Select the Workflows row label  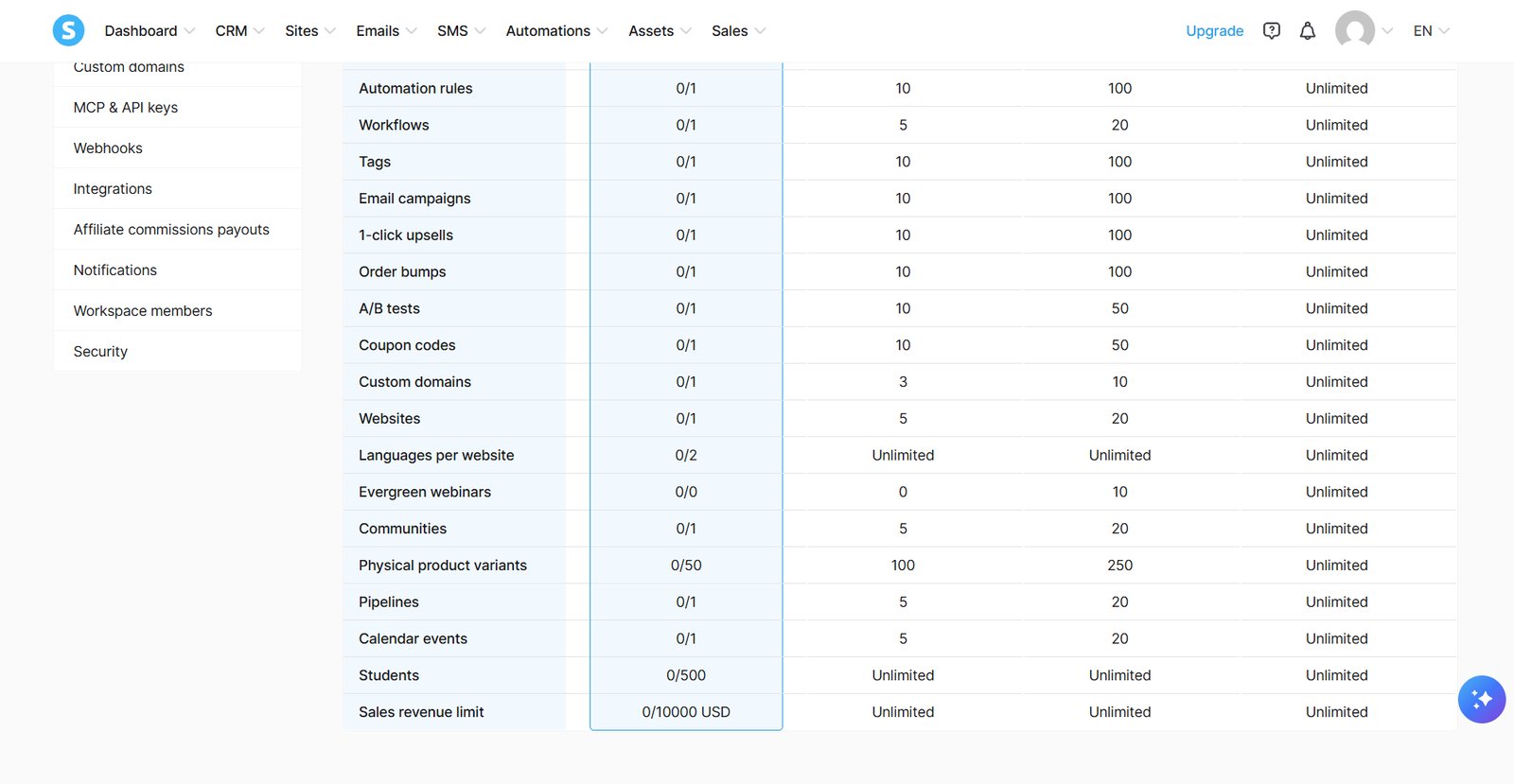point(394,125)
